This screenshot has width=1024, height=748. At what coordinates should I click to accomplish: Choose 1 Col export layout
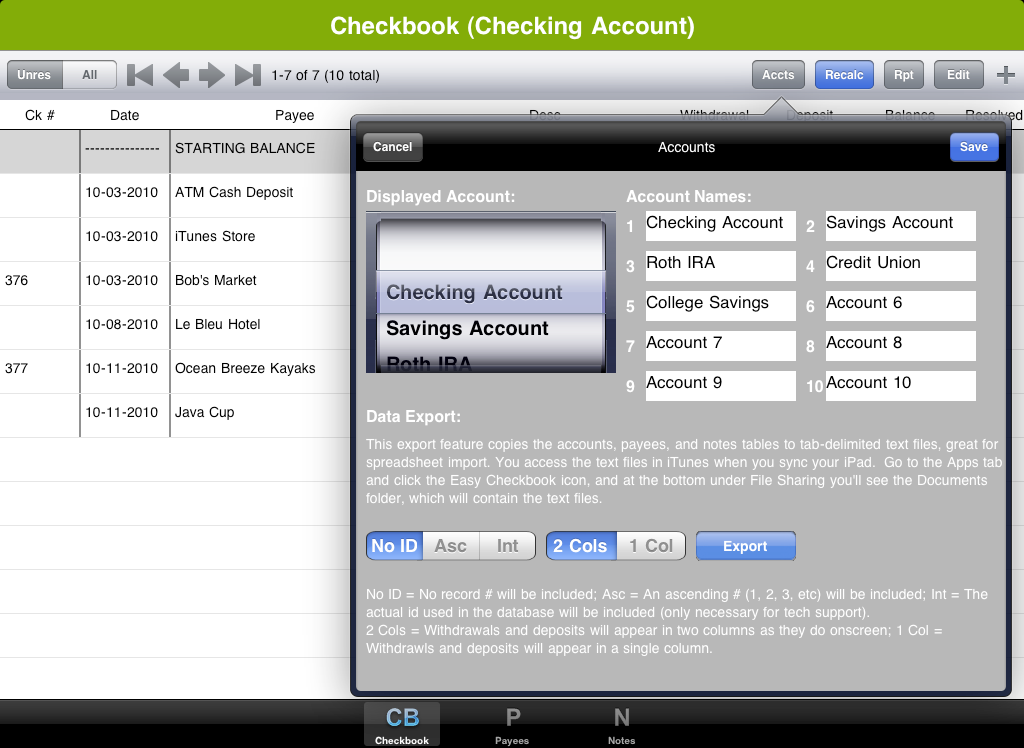click(650, 545)
